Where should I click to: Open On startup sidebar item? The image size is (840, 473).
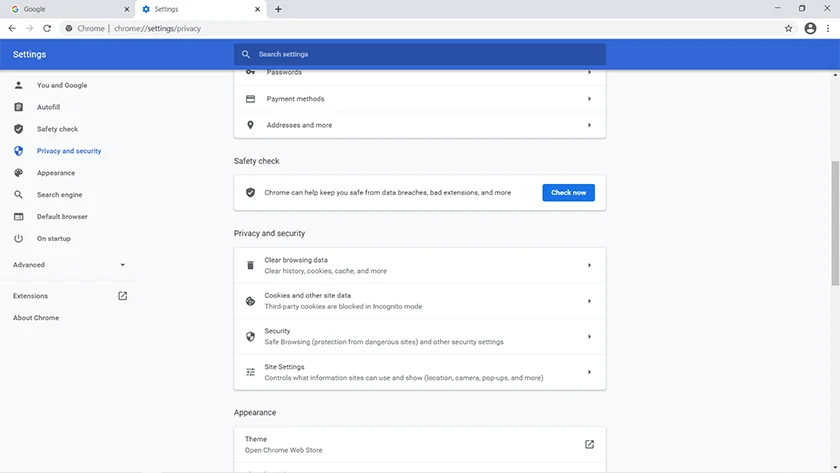tap(54, 239)
